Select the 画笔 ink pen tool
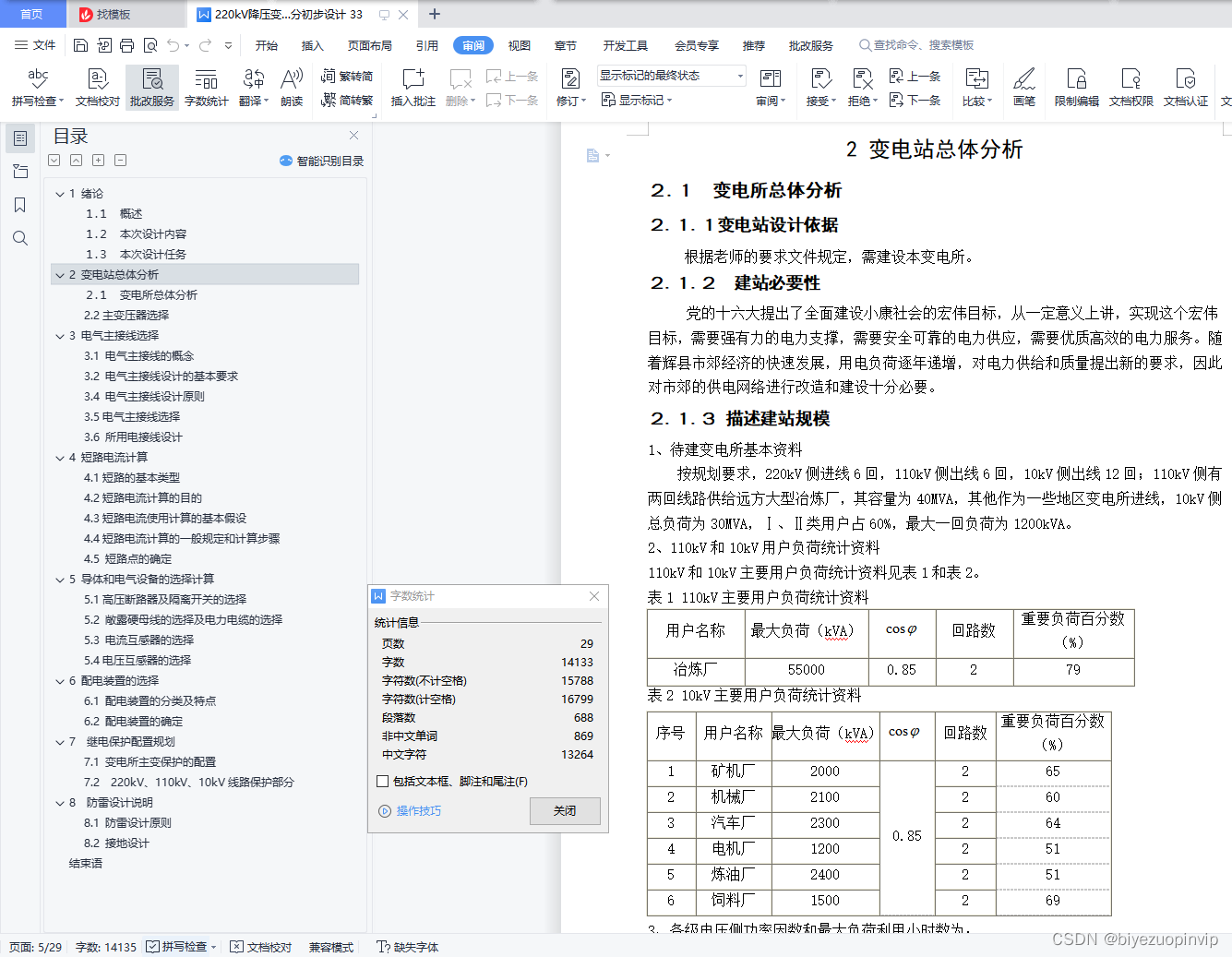Viewport: 1232px width, 957px height. click(x=1024, y=88)
